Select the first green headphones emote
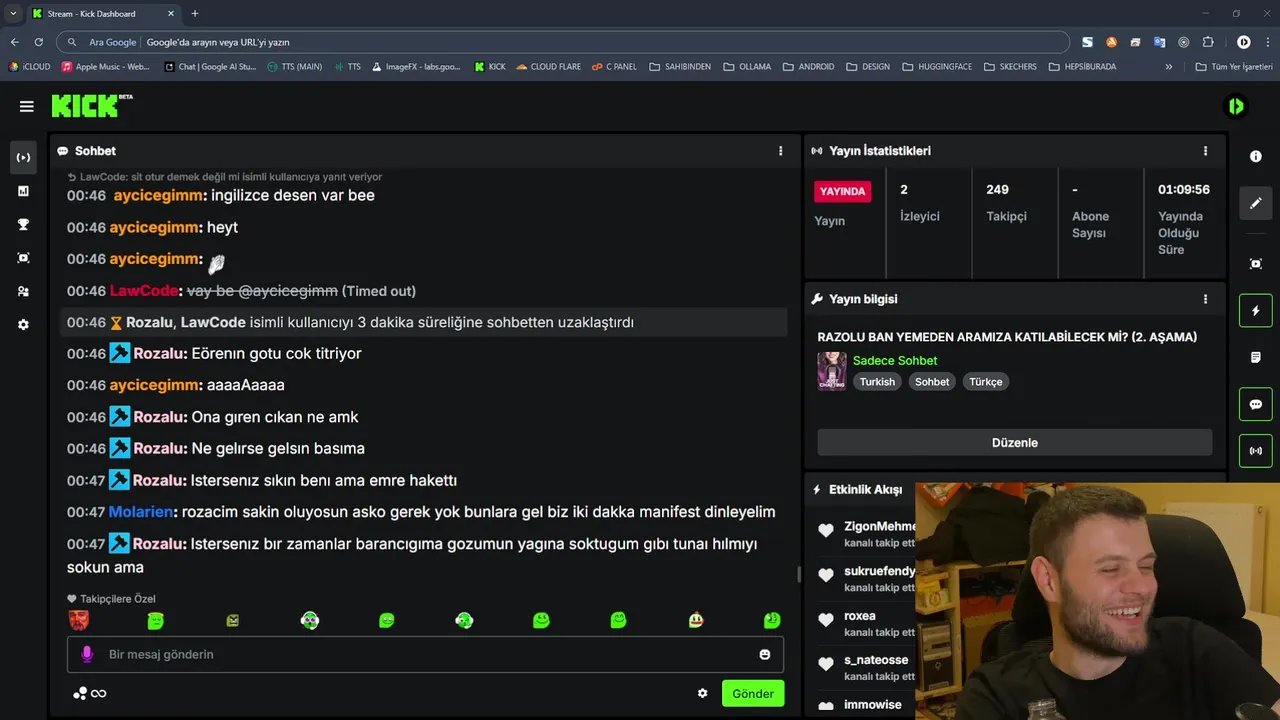This screenshot has height=720, width=1280. tap(310, 621)
